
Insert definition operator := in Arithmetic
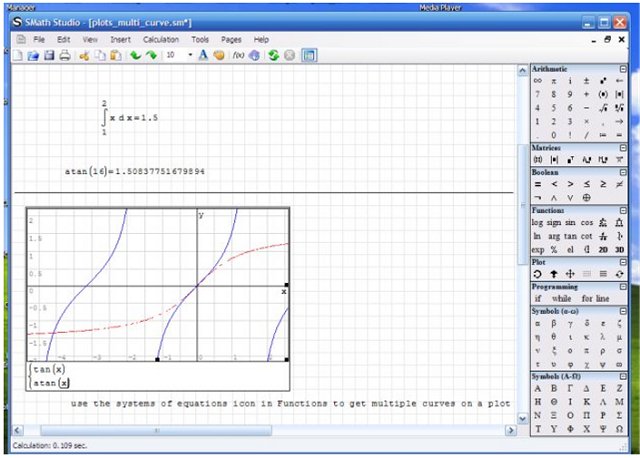[x=603, y=135]
